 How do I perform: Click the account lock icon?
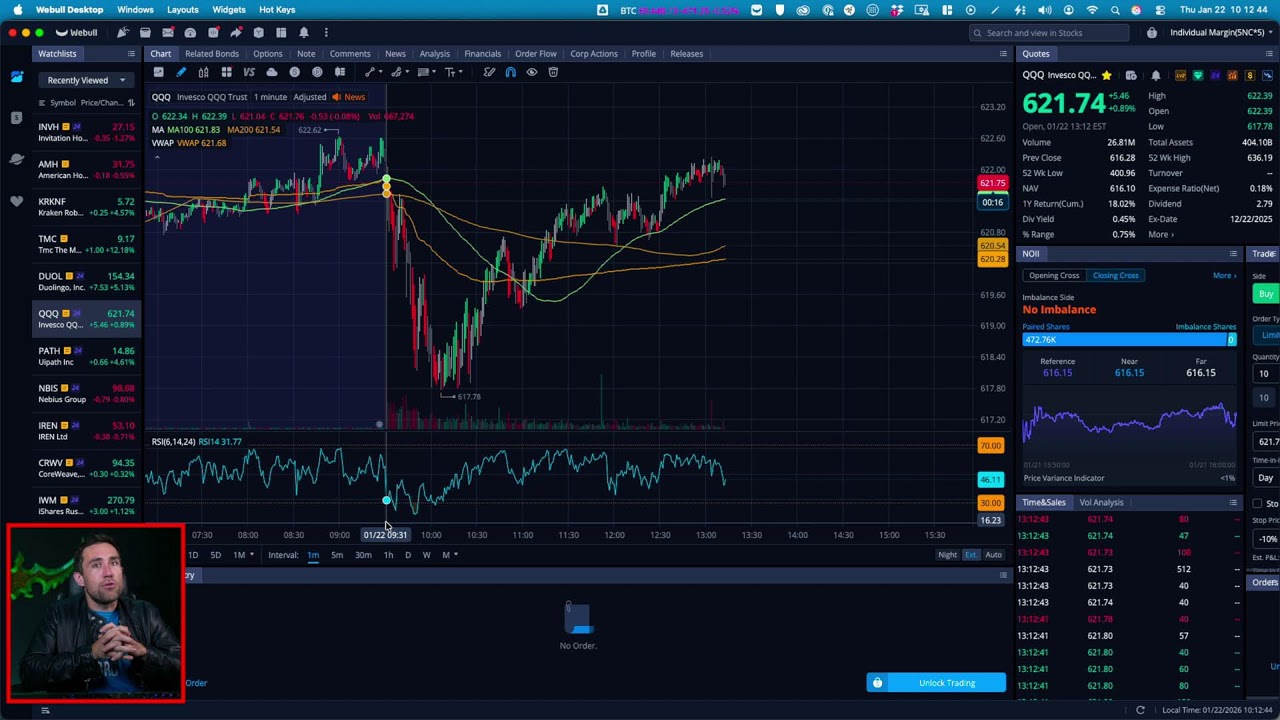[x=1152, y=32]
